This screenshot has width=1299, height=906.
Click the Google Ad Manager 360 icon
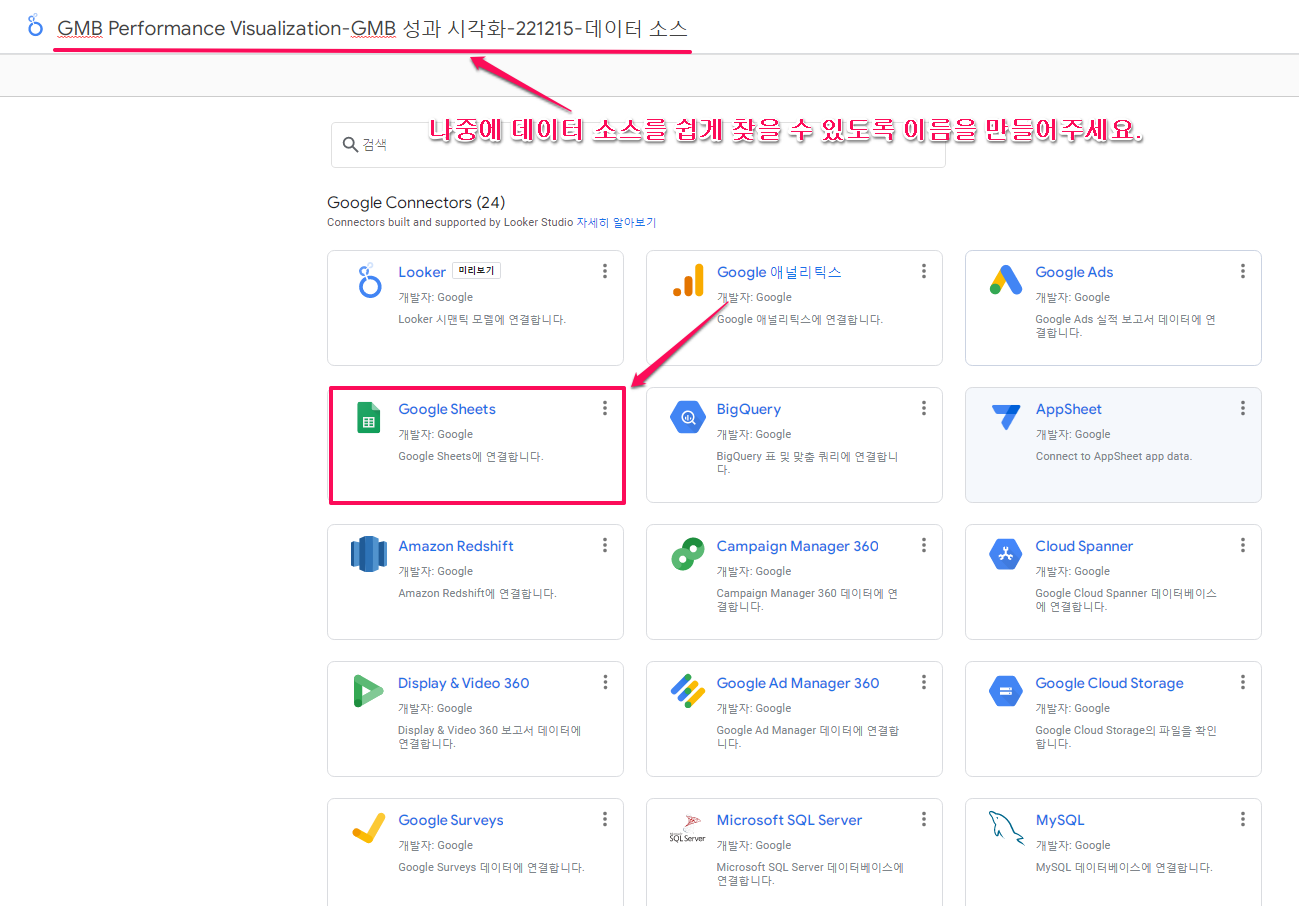click(x=688, y=691)
